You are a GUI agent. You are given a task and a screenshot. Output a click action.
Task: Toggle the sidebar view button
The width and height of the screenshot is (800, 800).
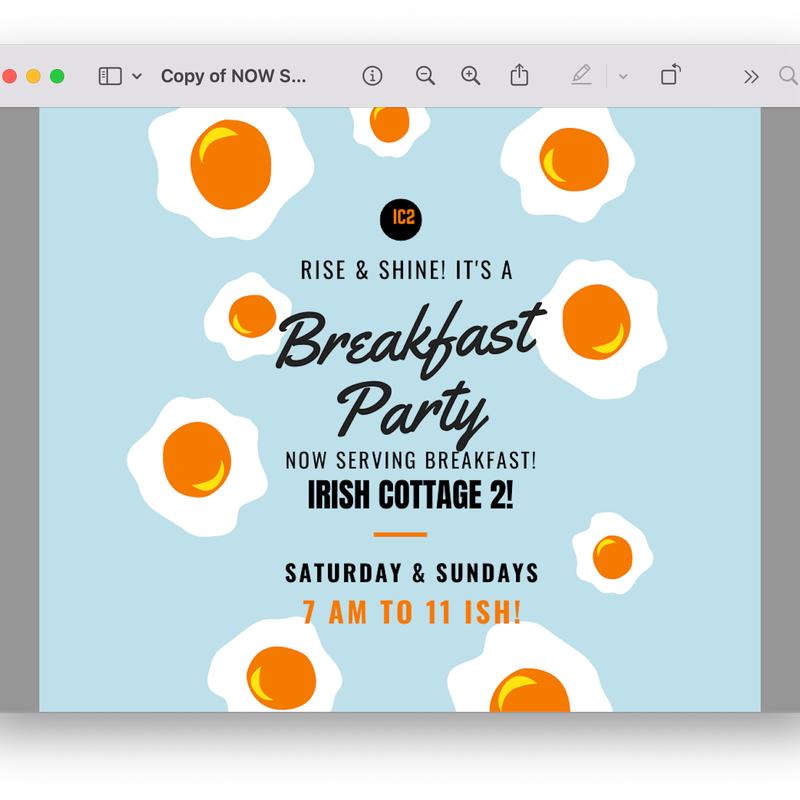[110, 76]
